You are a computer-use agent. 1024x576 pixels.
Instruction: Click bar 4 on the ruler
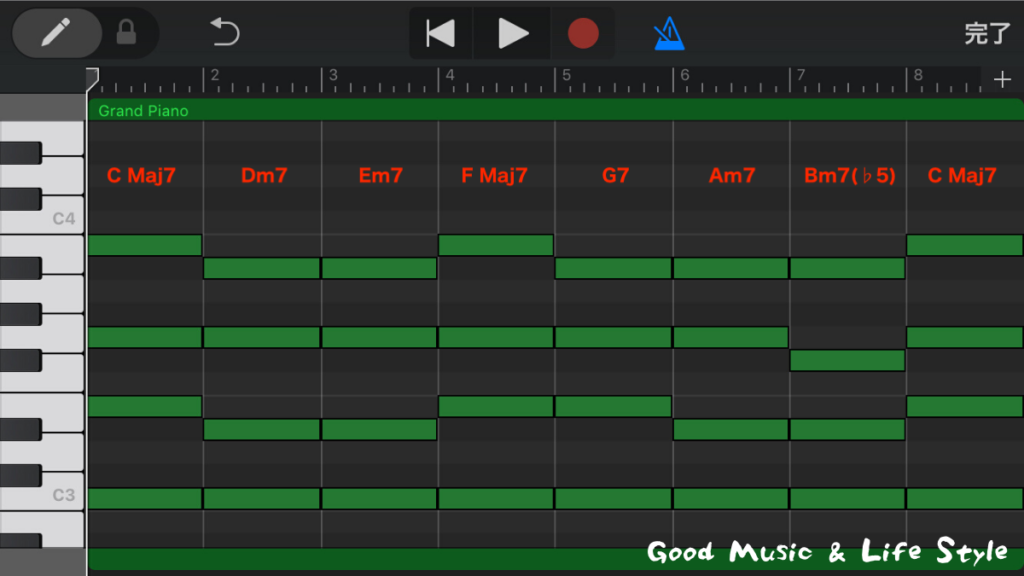pos(450,75)
